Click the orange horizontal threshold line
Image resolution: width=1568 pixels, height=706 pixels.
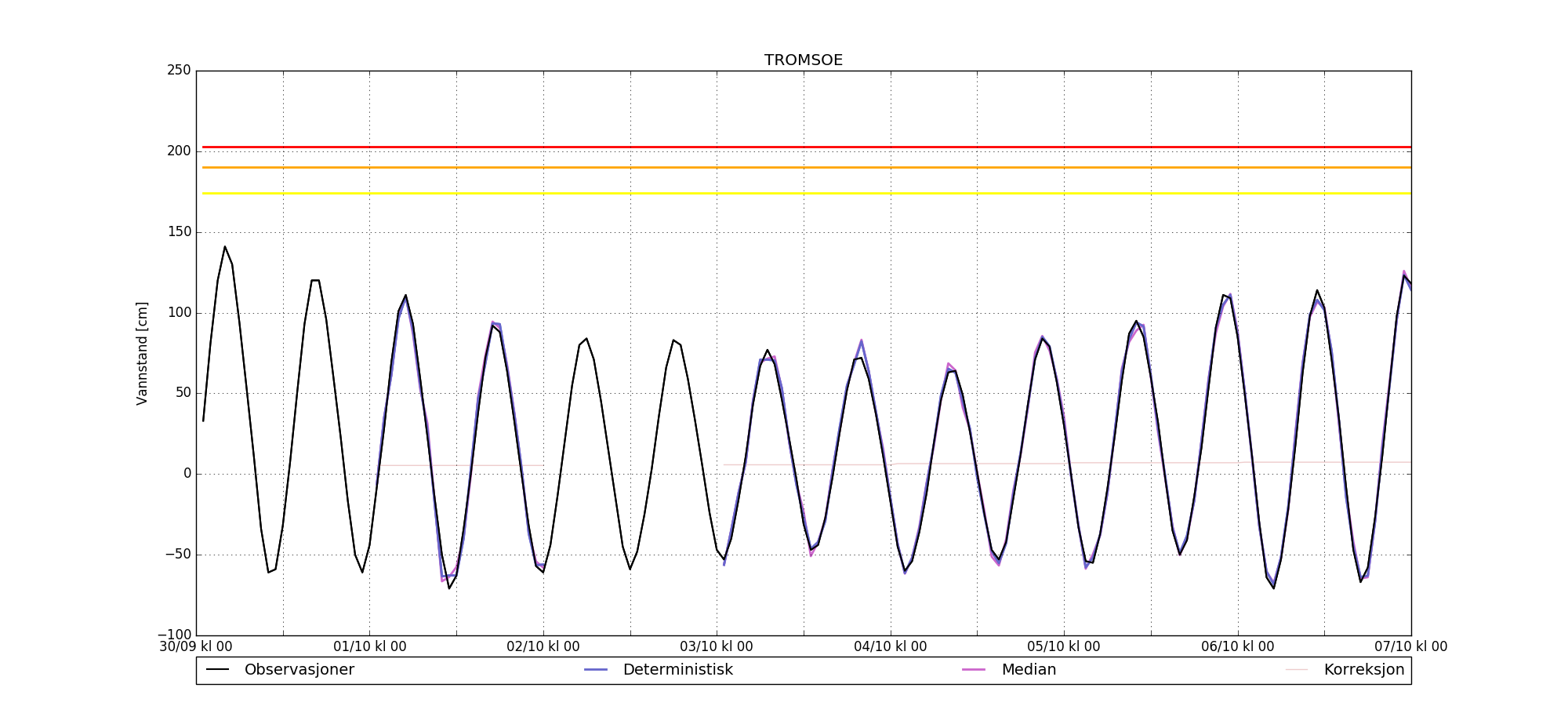(x=804, y=167)
